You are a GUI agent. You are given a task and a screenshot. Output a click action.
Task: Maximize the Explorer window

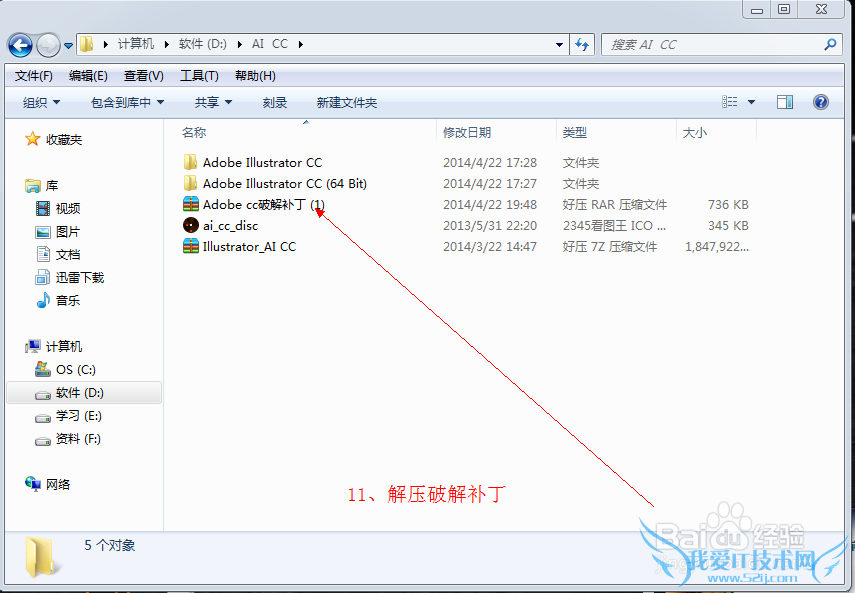point(784,9)
